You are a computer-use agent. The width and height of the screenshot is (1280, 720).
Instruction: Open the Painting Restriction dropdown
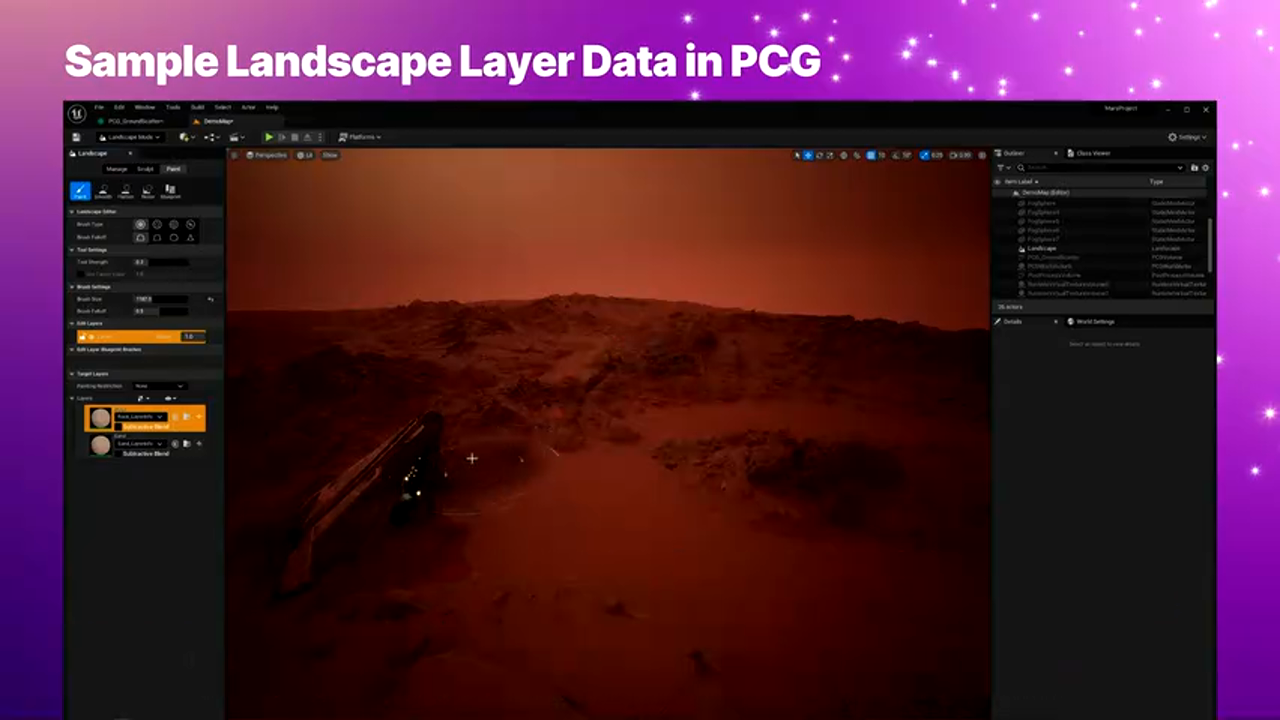(x=159, y=386)
